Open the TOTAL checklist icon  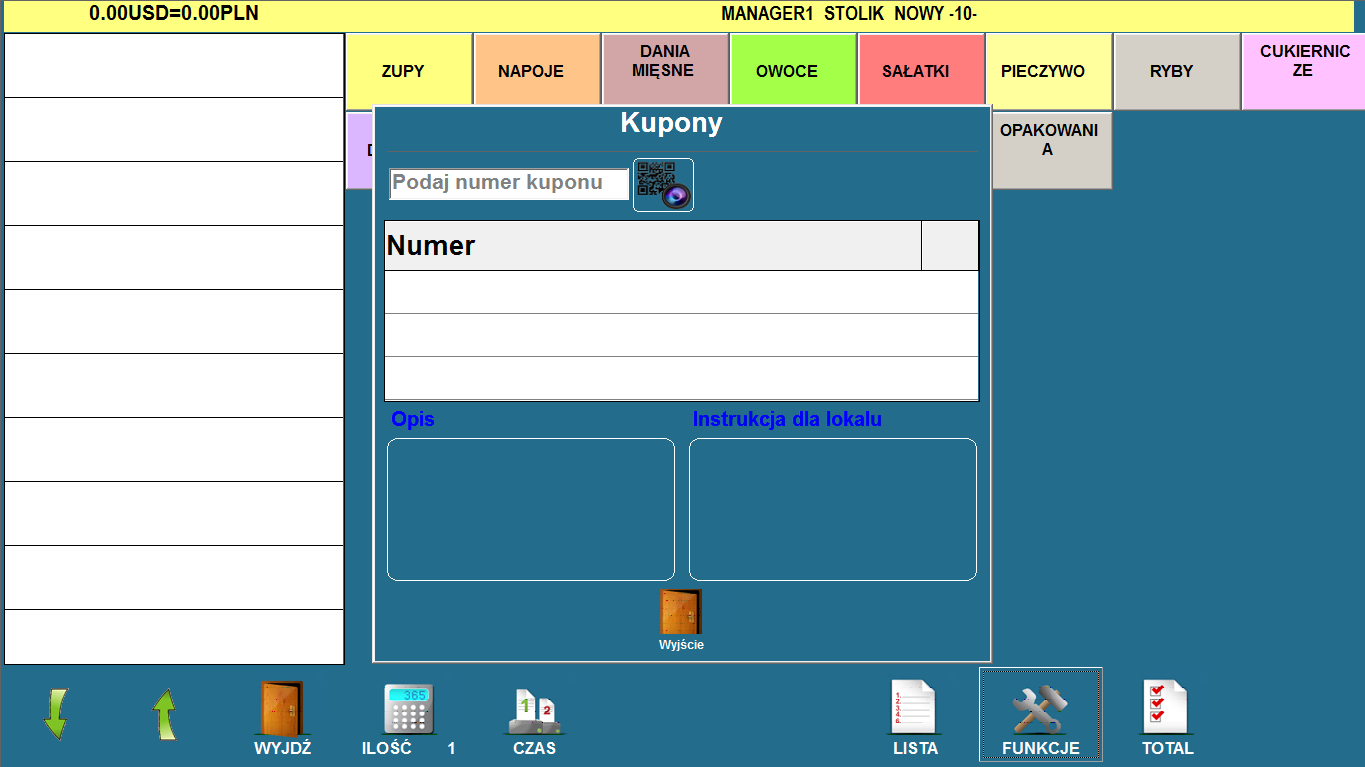coord(1167,707)
